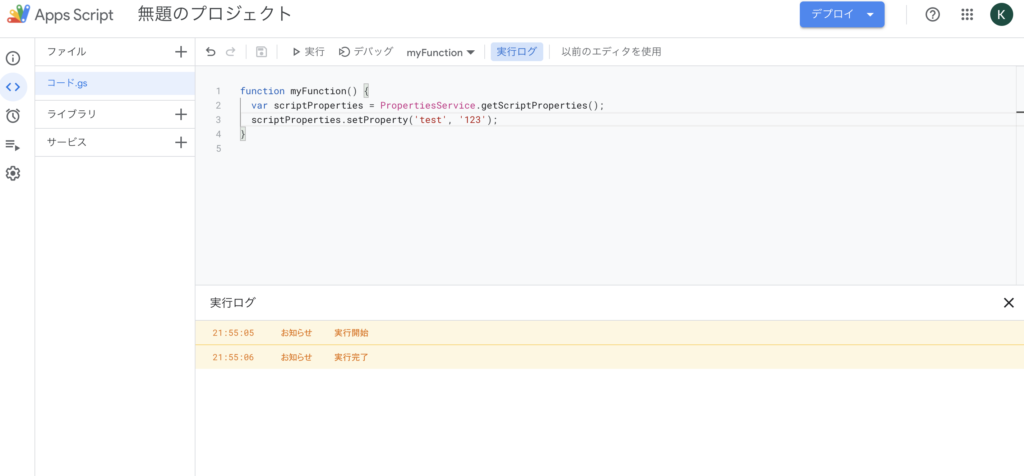Click timestamp 21:55:05 in log

pyautogui.click(x=233, y=333)
